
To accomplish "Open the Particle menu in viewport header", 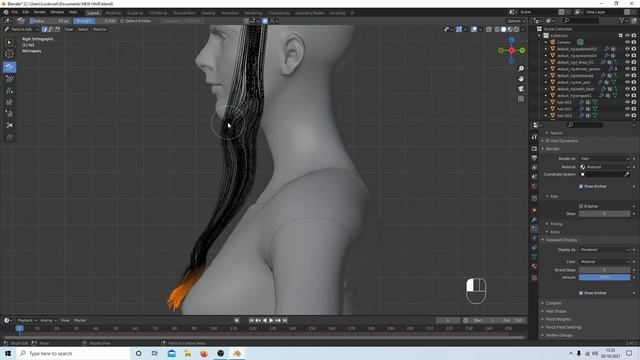I will [x=100, y=29].
